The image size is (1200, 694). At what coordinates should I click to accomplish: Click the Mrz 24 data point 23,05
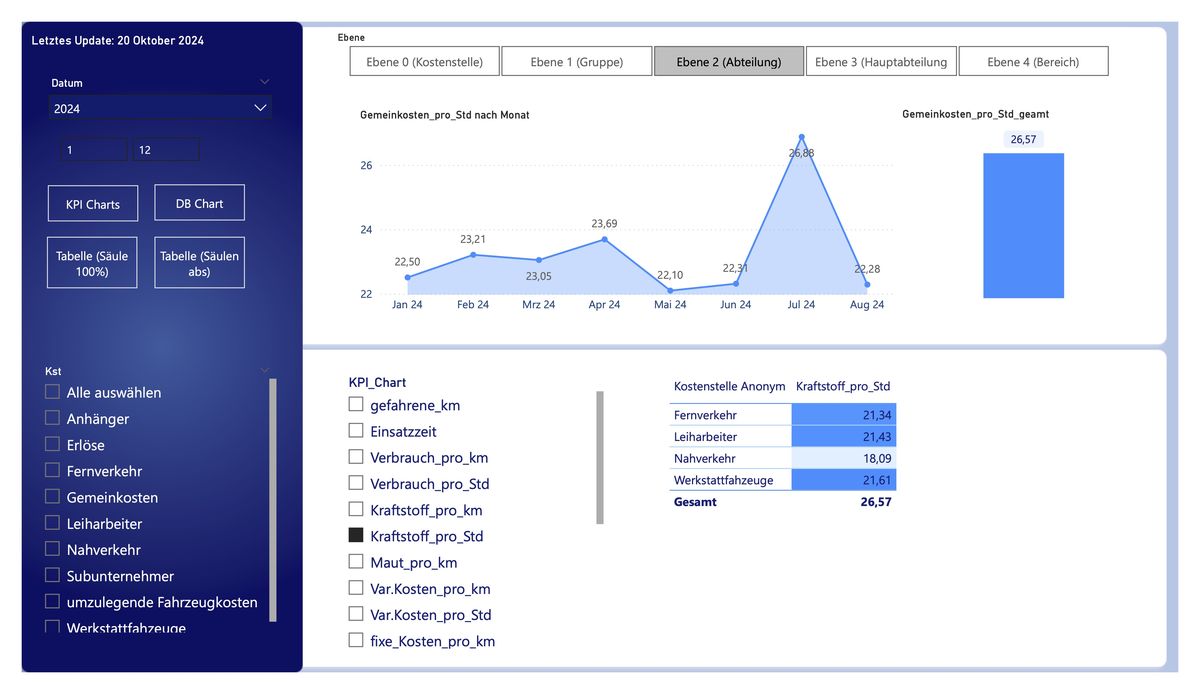[539, 260]
